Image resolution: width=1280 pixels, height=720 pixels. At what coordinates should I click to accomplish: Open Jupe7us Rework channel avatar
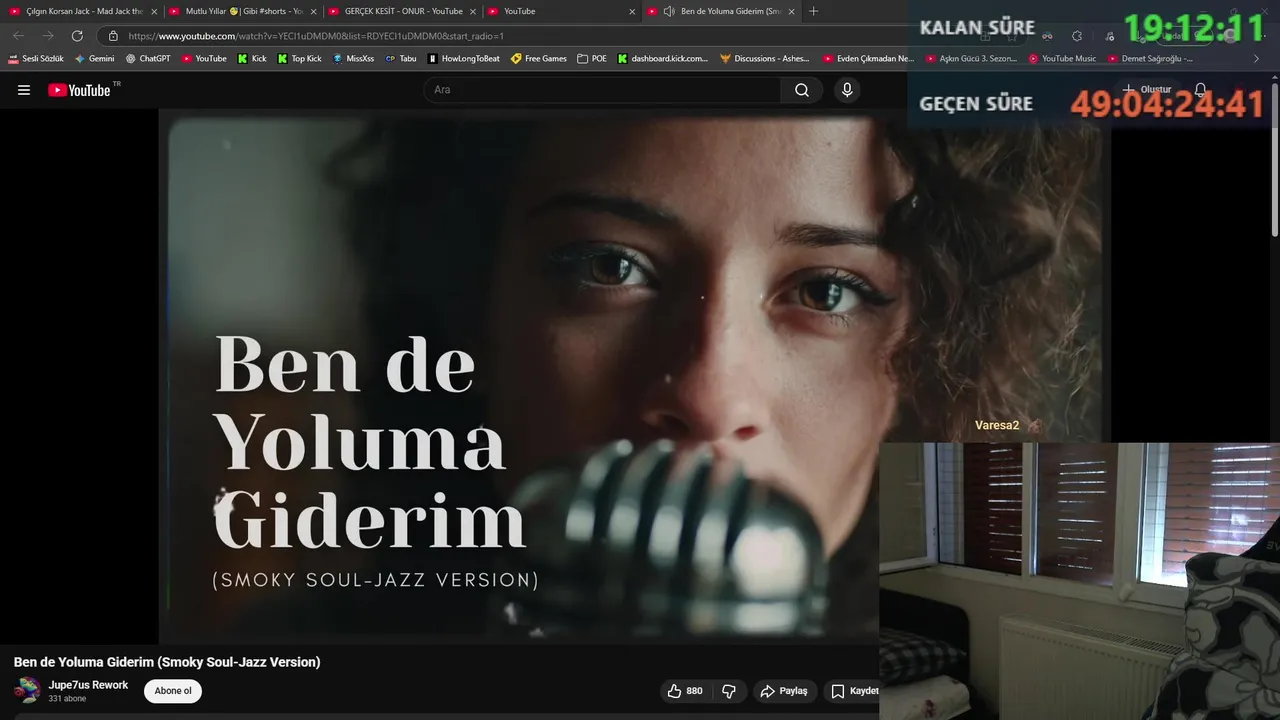27,691
